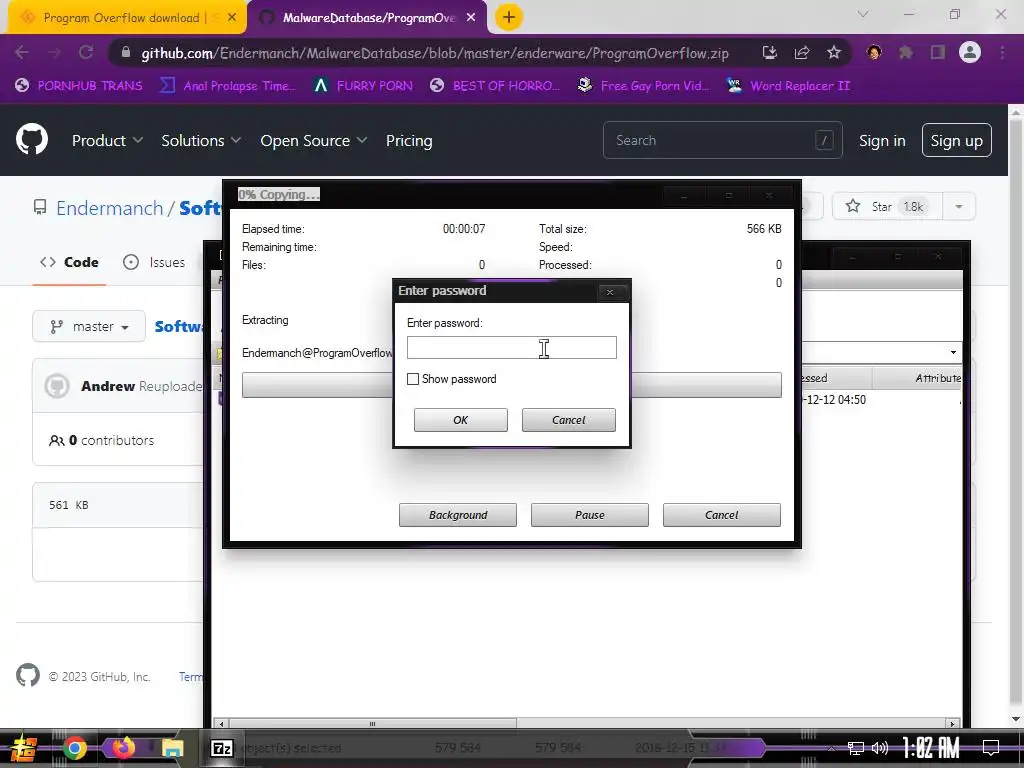Cancel the extraction in Copying window
The image size is (1024, 768).
722,515
